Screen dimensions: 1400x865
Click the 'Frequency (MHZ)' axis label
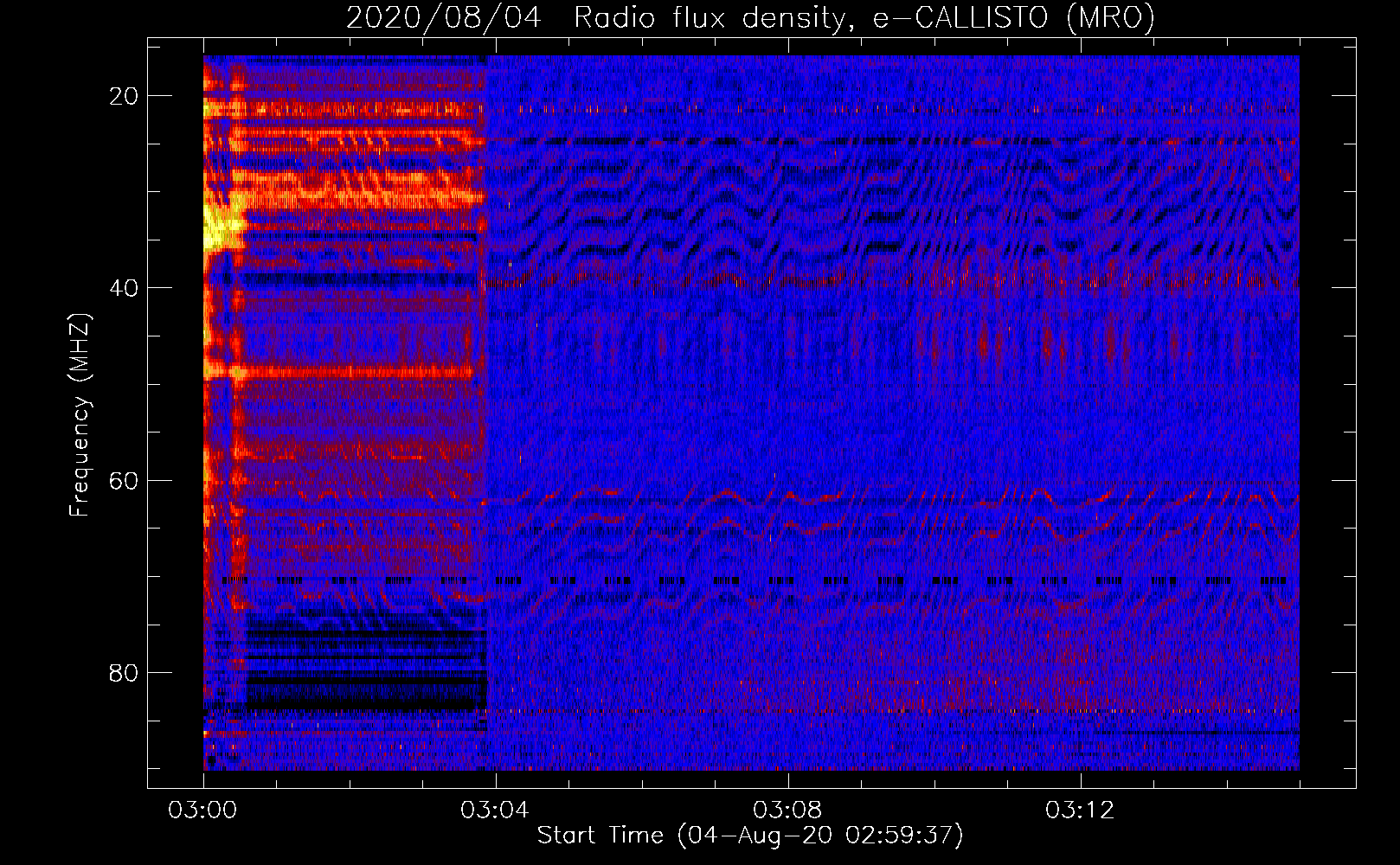point(80,415)
